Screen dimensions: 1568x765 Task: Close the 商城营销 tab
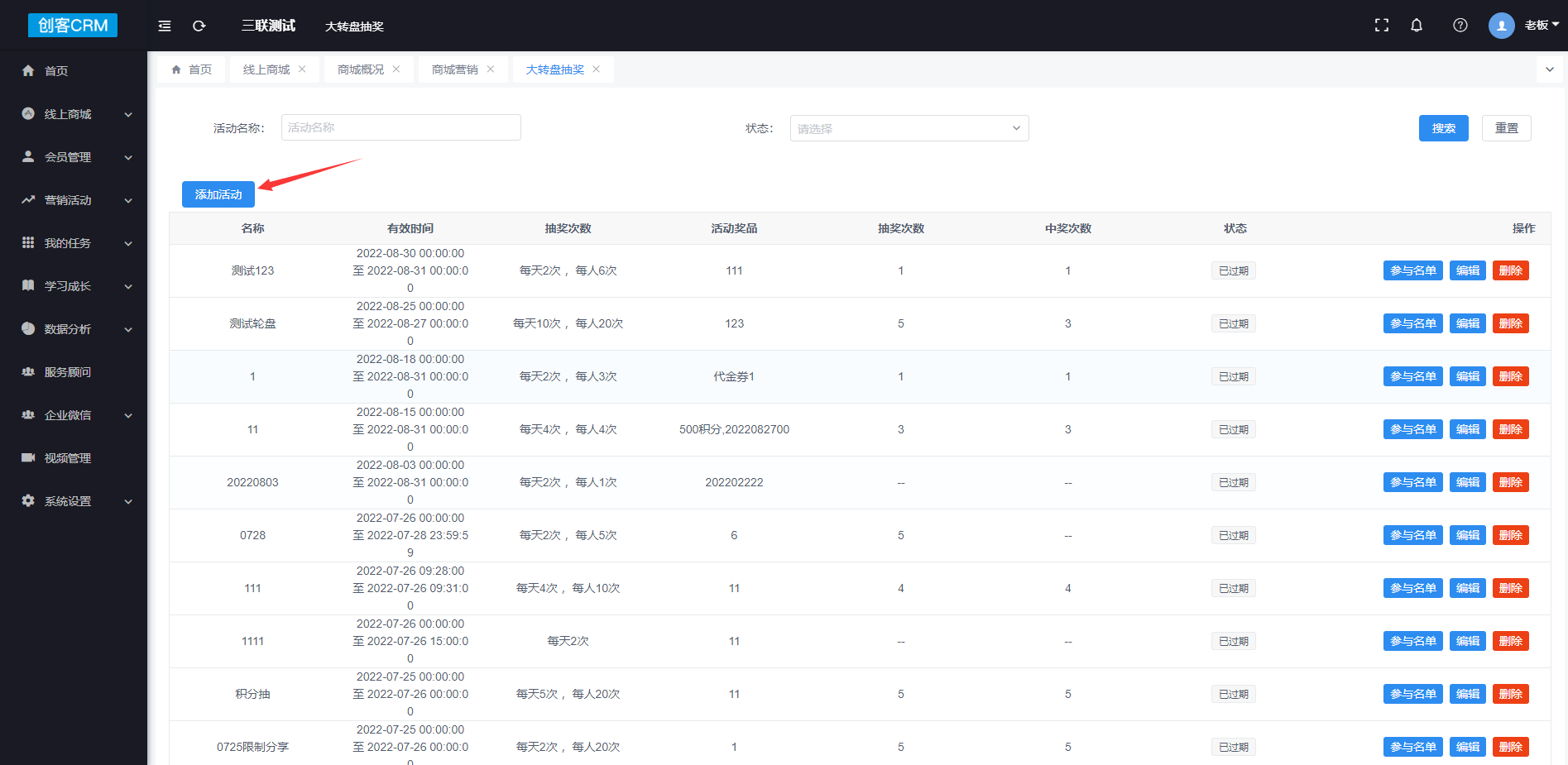click(x=491, y=69)
